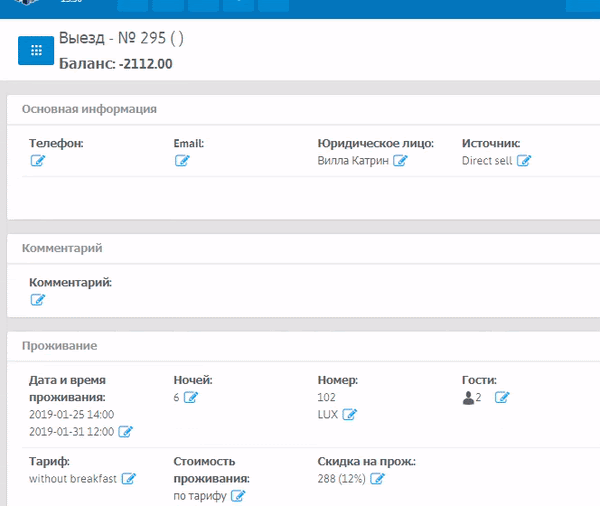Change the number of nights

coord(190,398)
